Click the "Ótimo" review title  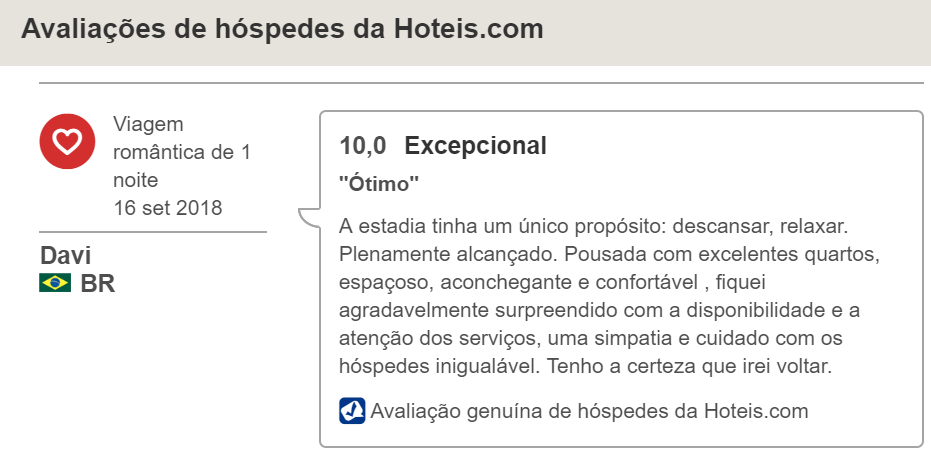point(379,184)
